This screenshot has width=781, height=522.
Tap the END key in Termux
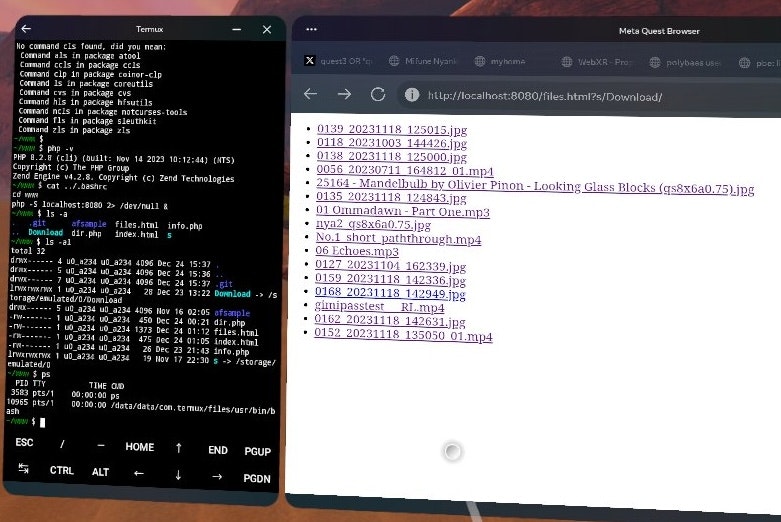point(218,450)
